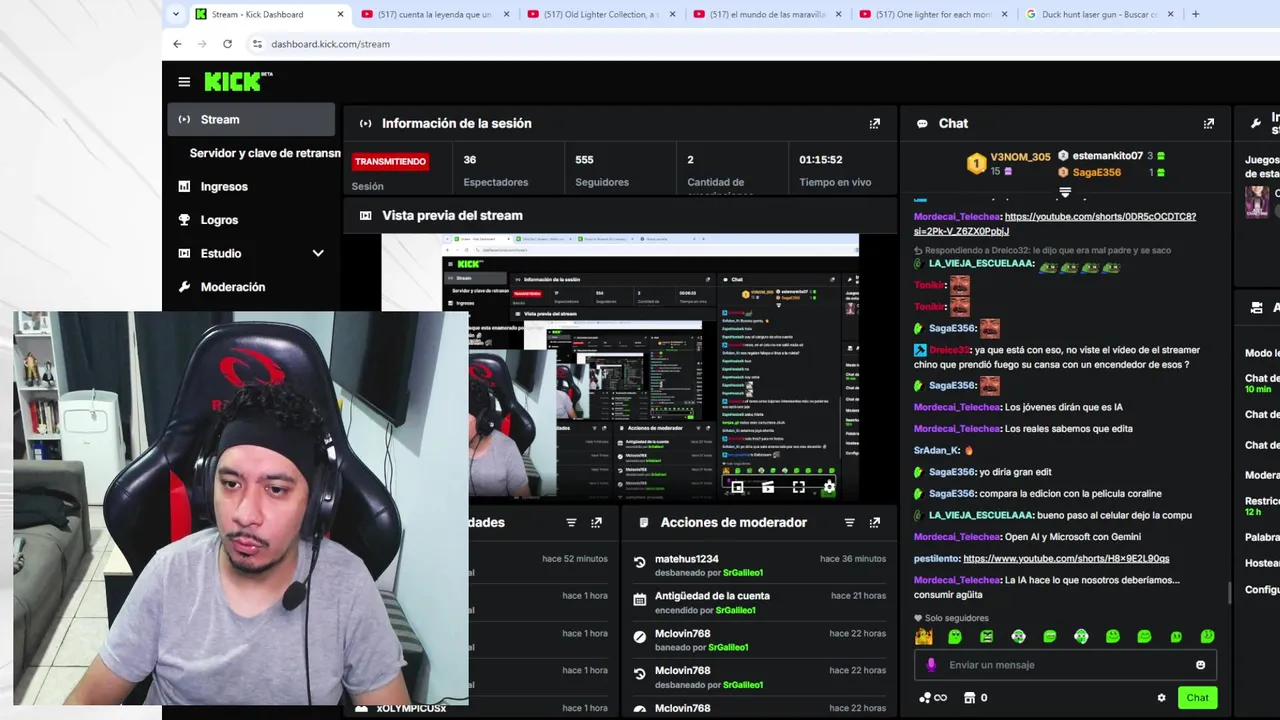Go to Ingresos in the sidebar
Viewport: 1280px width, 720px height.
[251, 186]
